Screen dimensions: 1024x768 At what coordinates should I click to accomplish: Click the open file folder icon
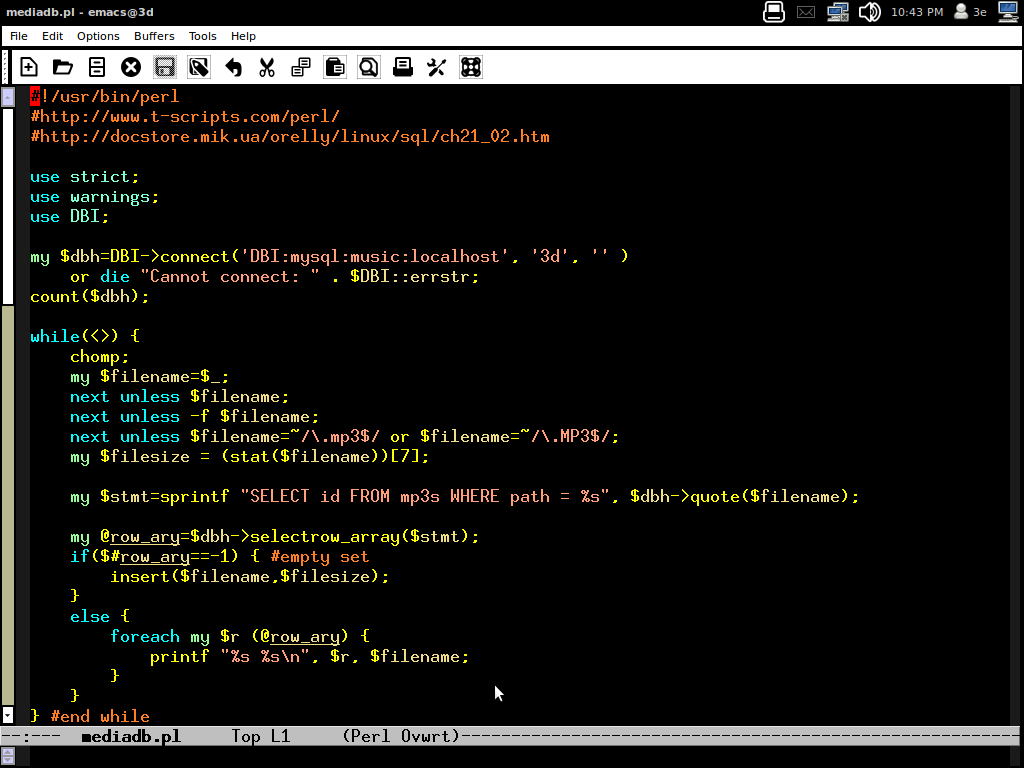click(x=63, y=67)
